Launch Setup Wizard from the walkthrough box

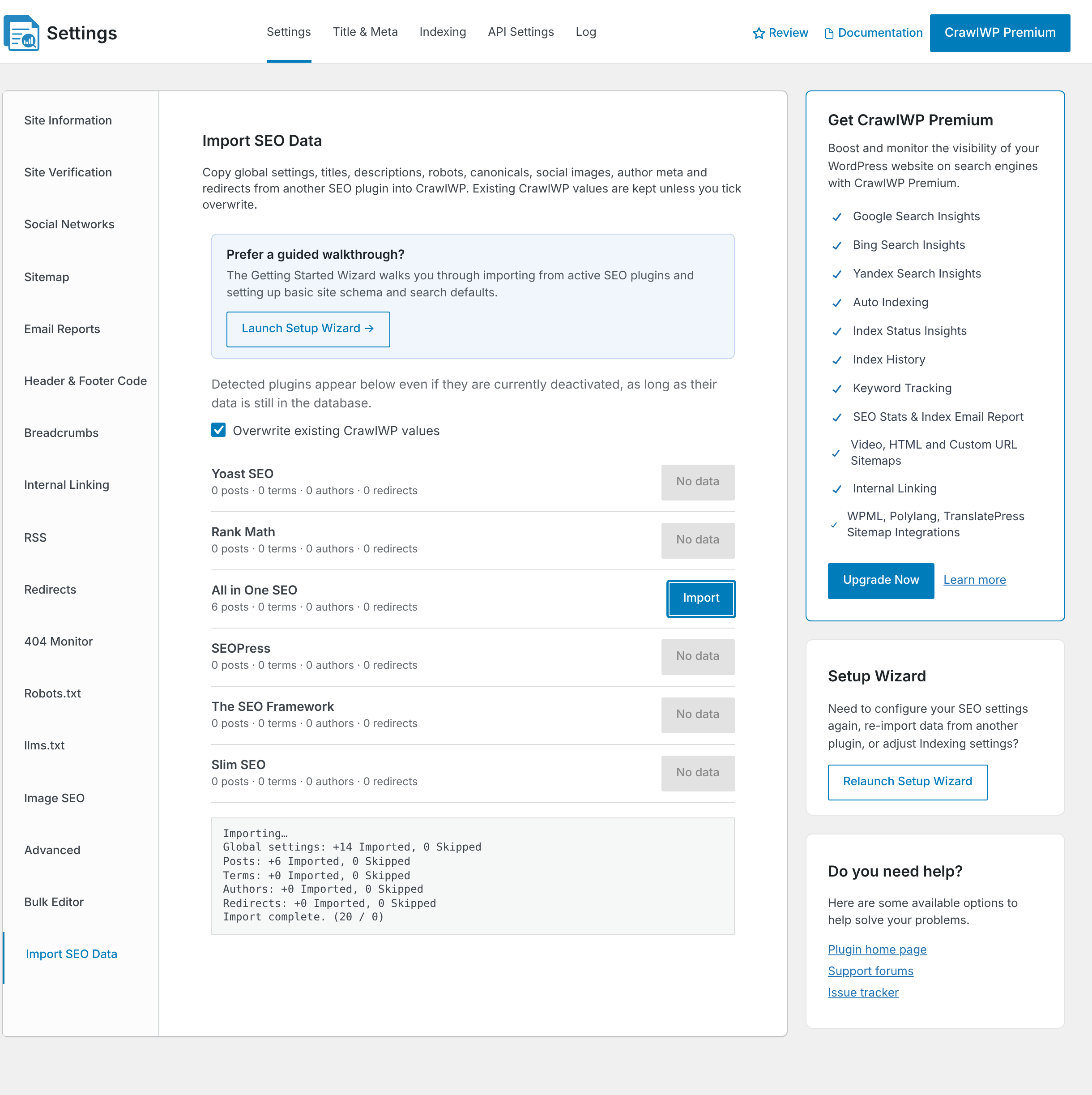pos(308,329)
